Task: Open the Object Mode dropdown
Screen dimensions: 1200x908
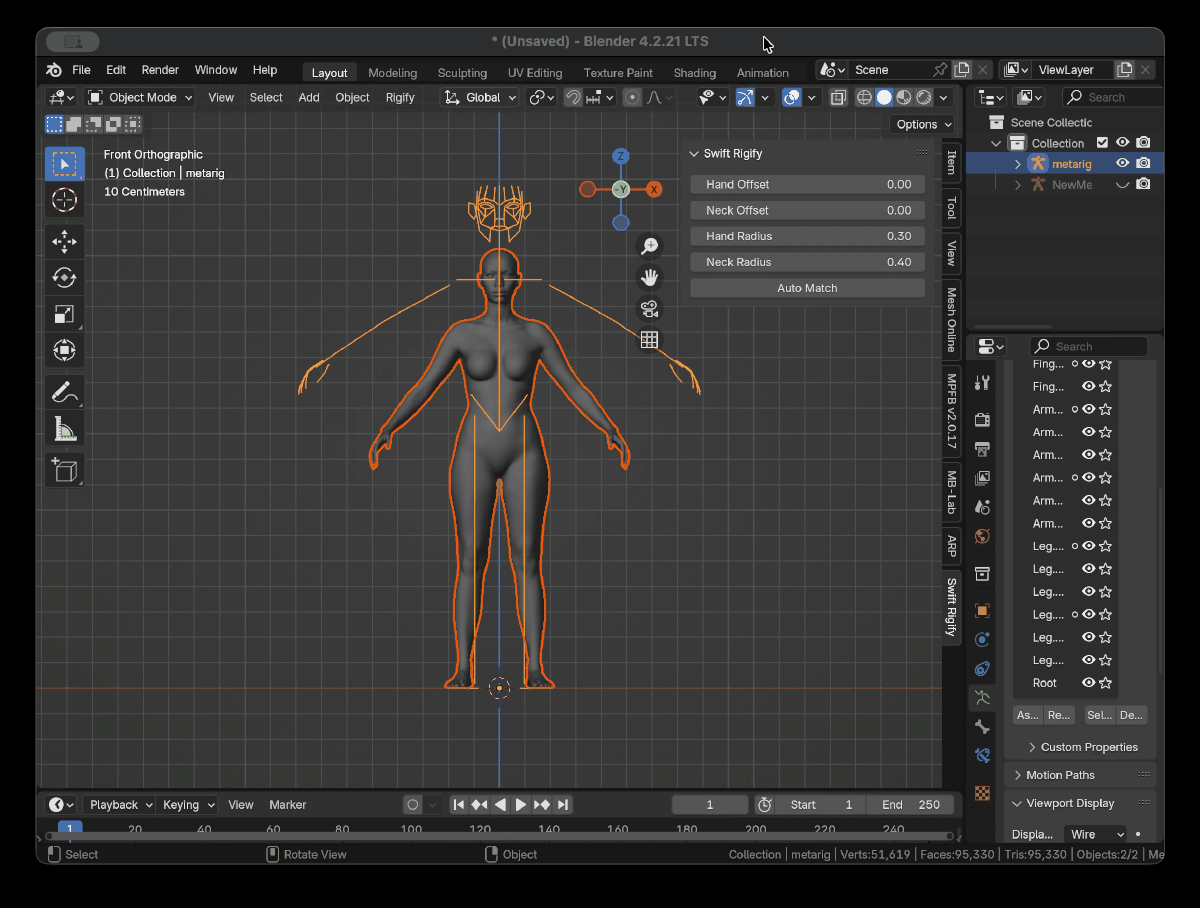Action: [139, 97]
